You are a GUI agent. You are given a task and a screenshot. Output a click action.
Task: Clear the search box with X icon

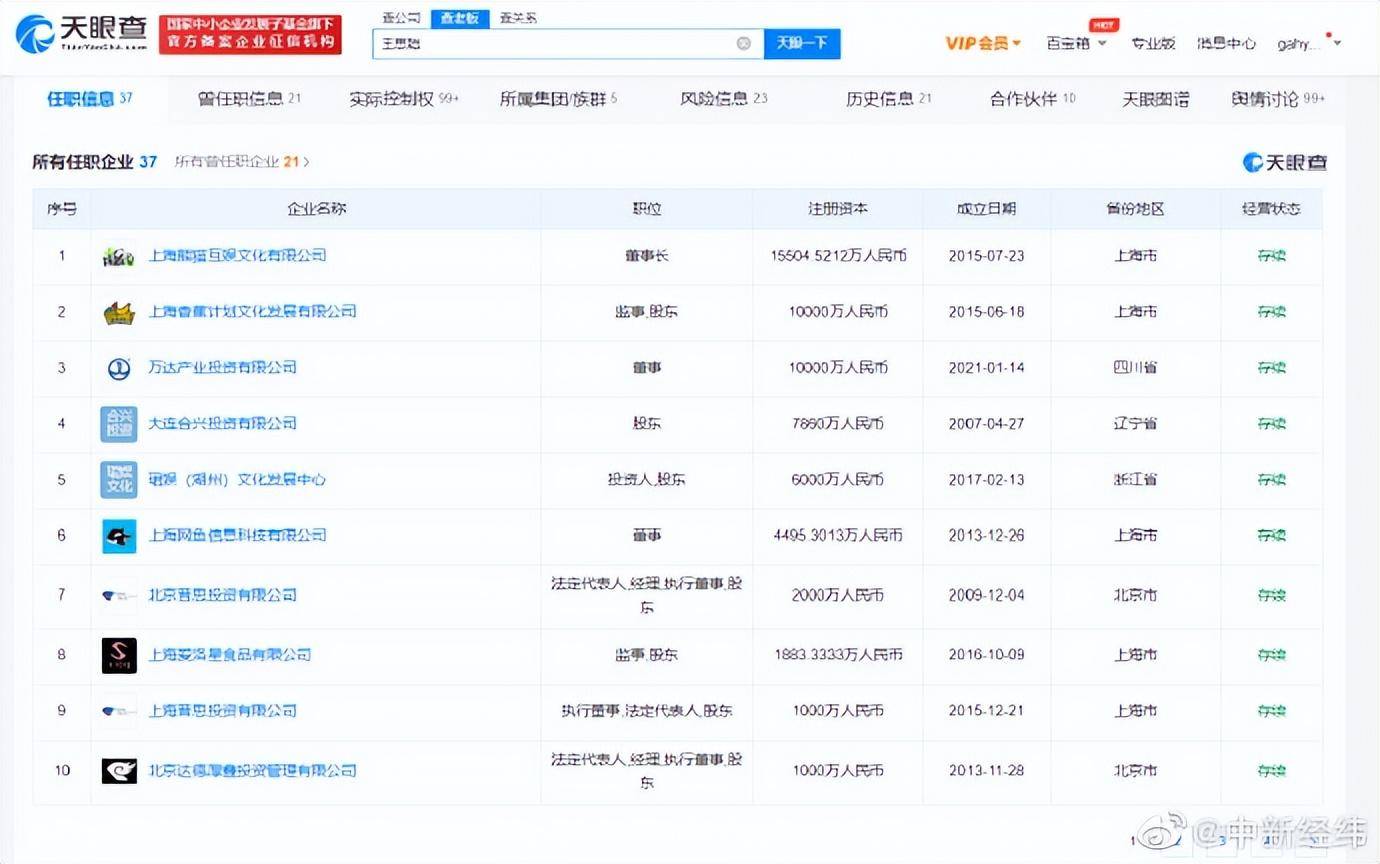[744, 43]
